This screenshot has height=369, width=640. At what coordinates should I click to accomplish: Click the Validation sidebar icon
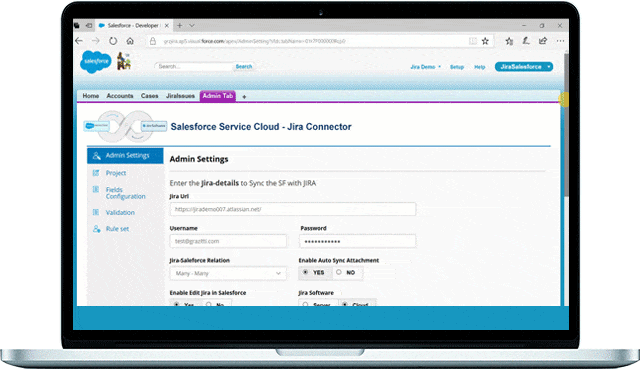click(x=96, y=212)
